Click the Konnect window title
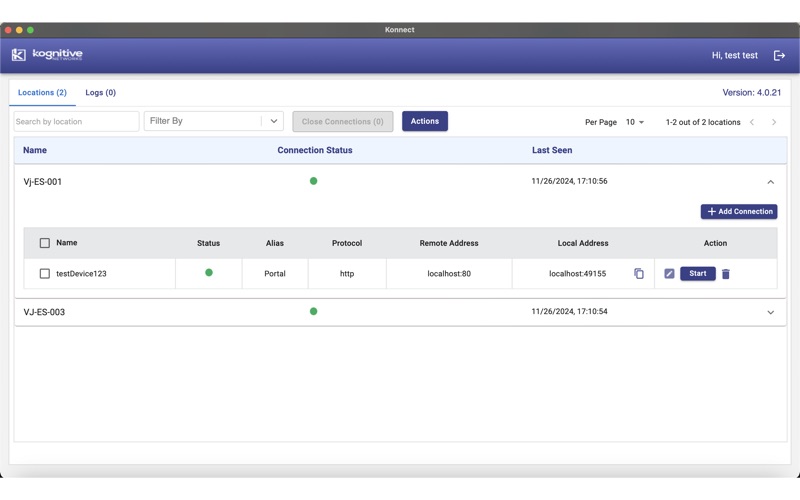800x500 pixels. pos(399,30)
